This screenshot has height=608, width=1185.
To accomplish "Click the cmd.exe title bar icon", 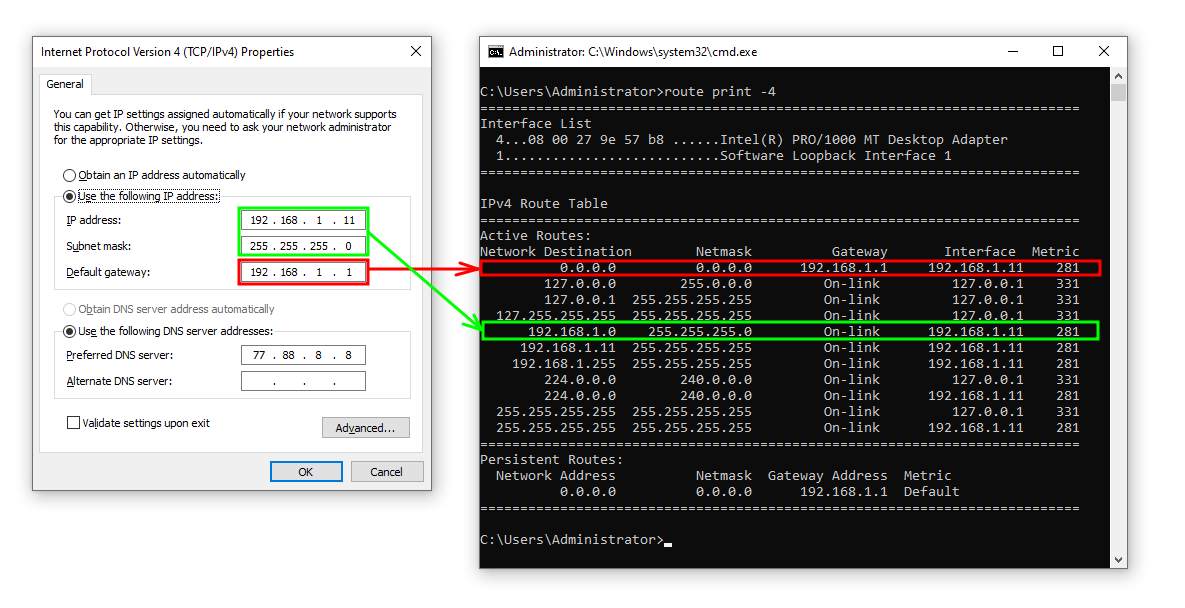I will click(x=496, y=51).
